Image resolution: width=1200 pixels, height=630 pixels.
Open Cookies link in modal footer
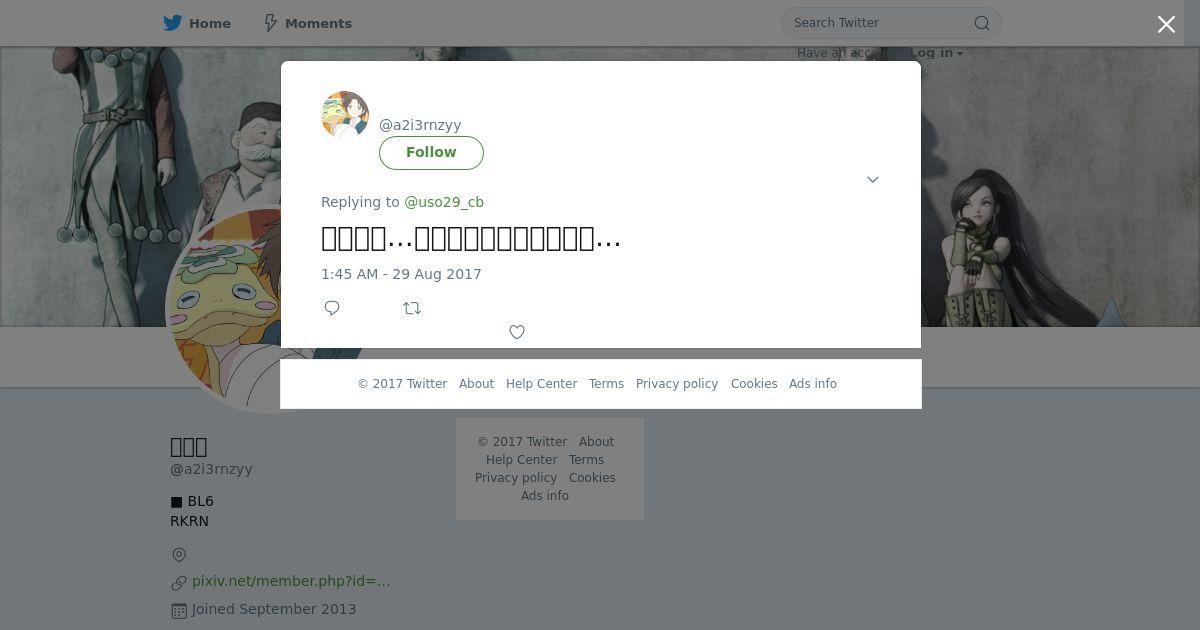[754, 384]
